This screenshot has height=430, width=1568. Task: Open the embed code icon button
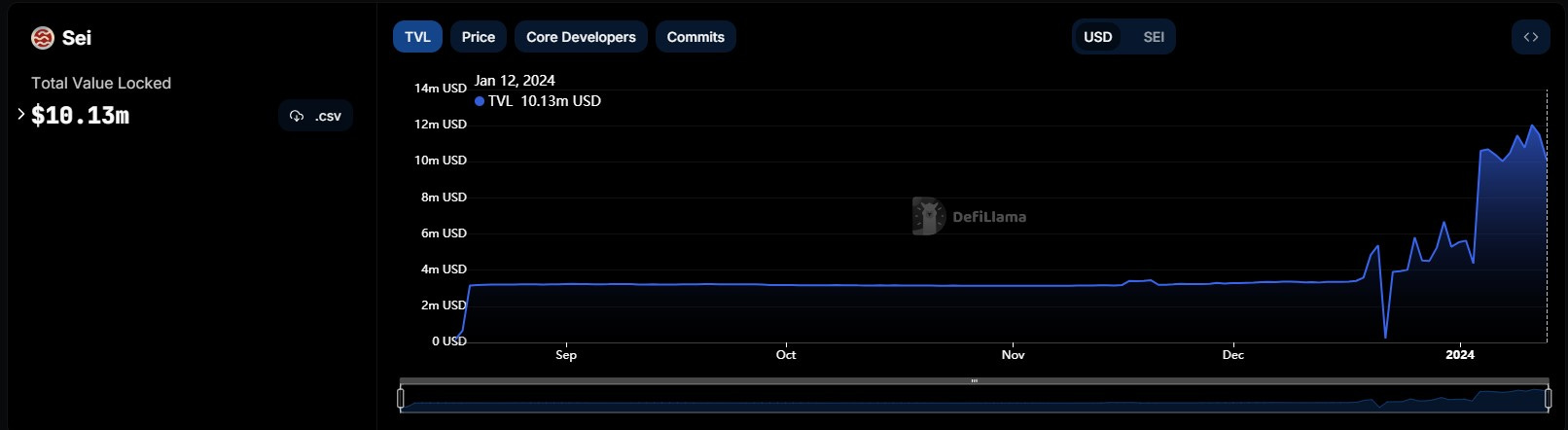pyautogui.click(x=1531, y=37)
